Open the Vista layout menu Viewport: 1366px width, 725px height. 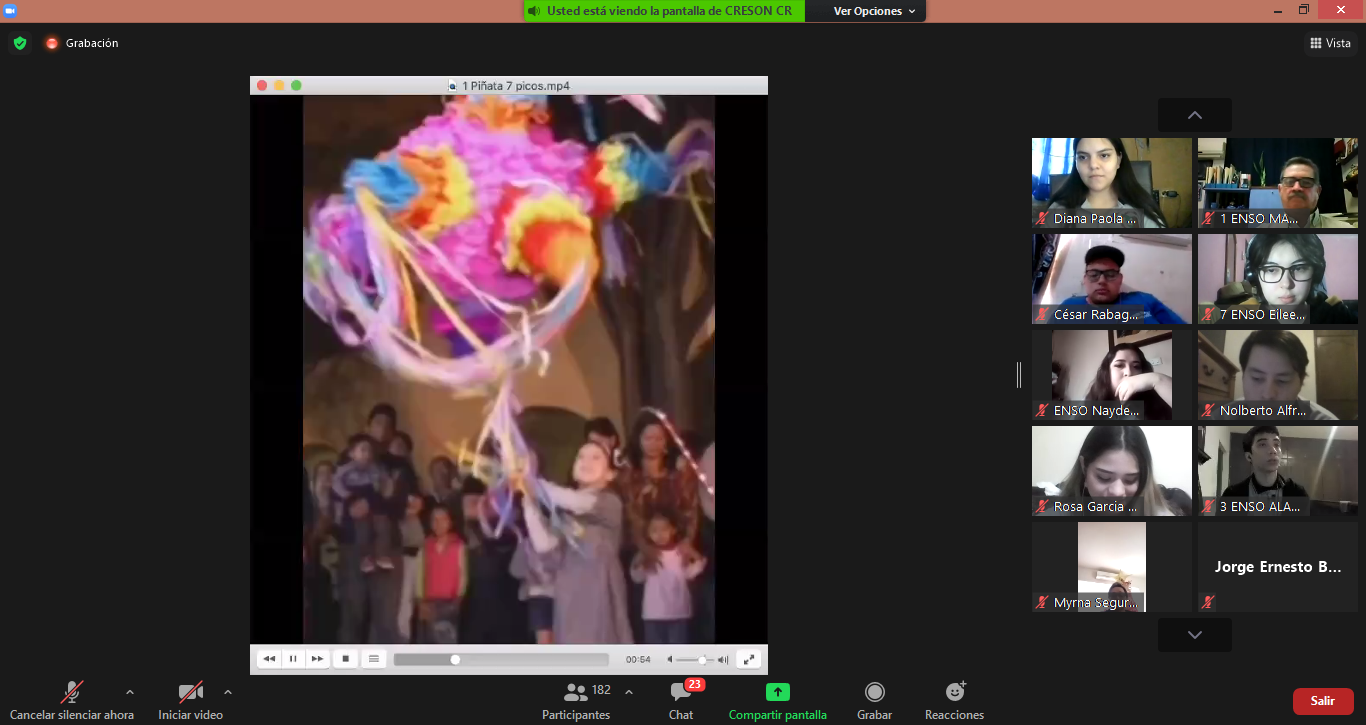1330,43
